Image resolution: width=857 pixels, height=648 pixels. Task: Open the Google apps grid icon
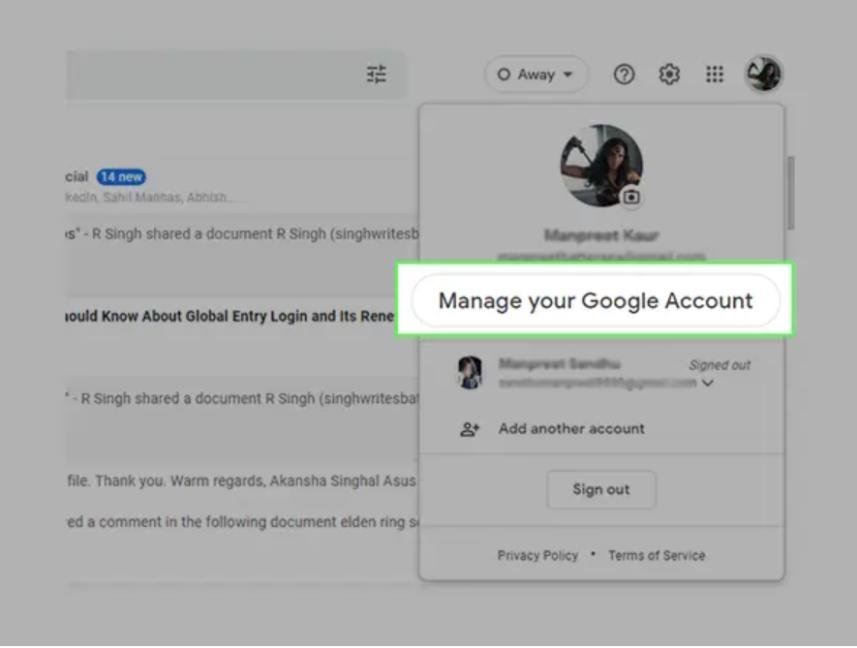coord(714,75)
